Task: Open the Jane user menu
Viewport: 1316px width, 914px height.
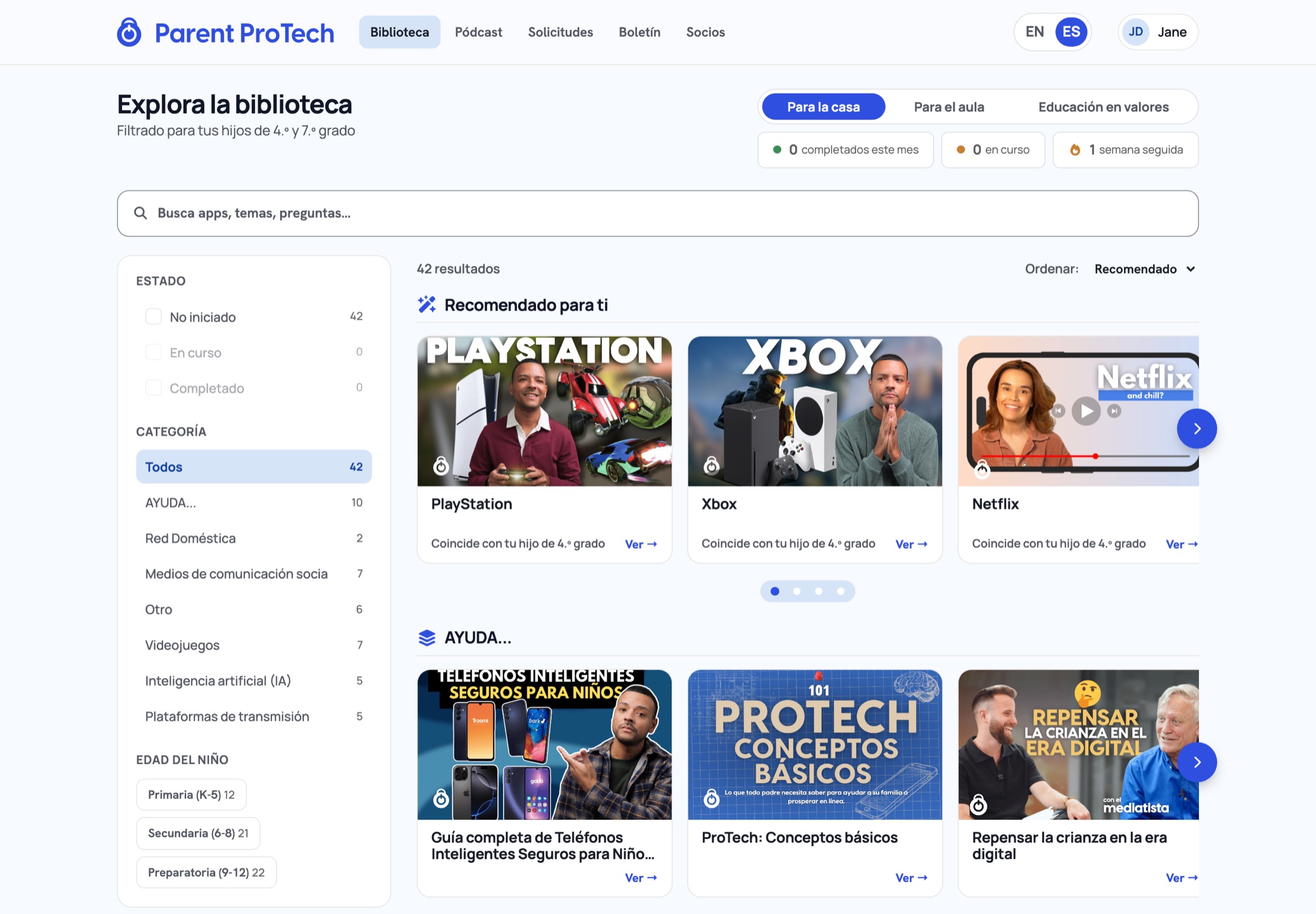Action: (x=1158, y=32)
